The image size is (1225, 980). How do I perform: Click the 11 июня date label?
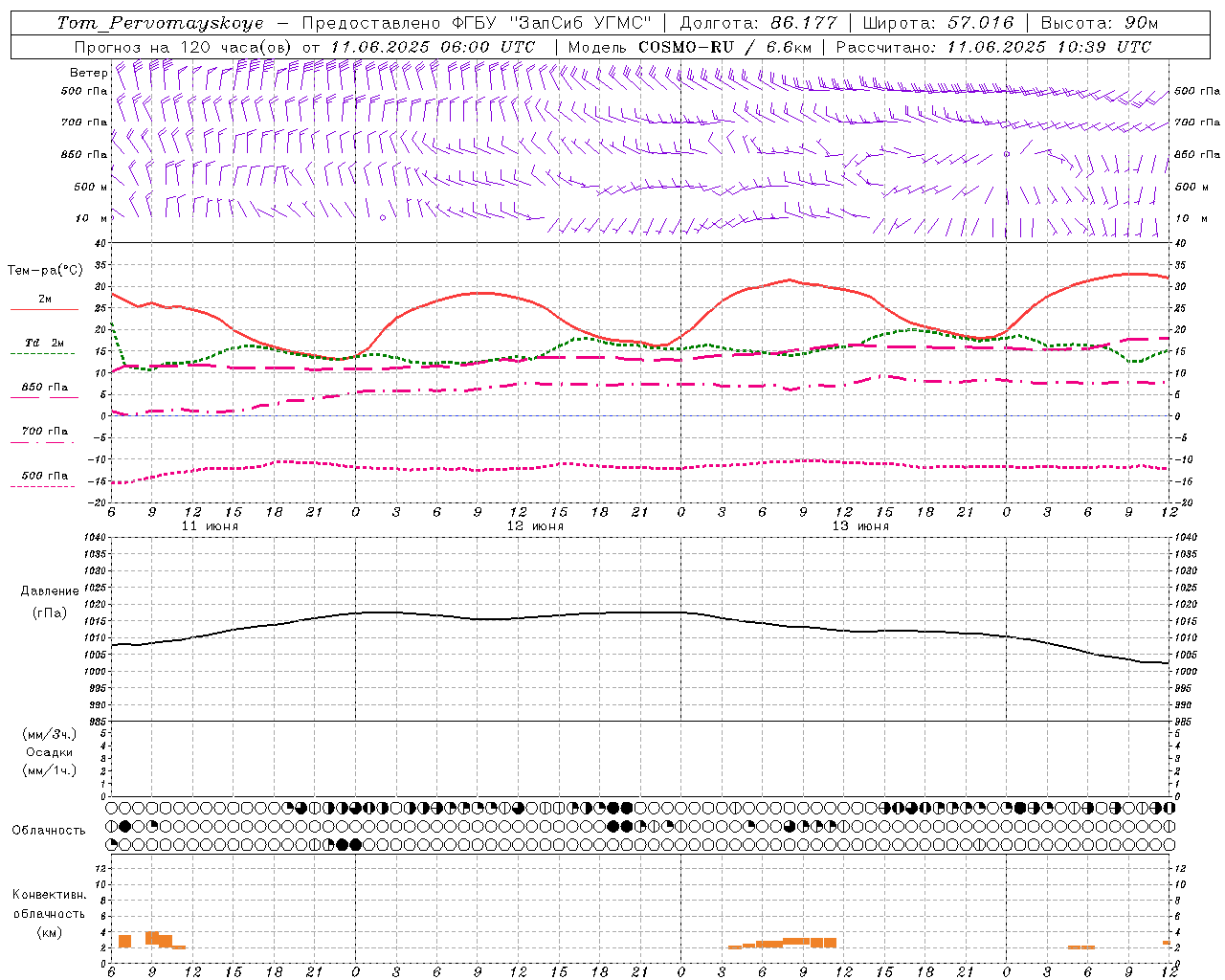click(x=210, y=526)
